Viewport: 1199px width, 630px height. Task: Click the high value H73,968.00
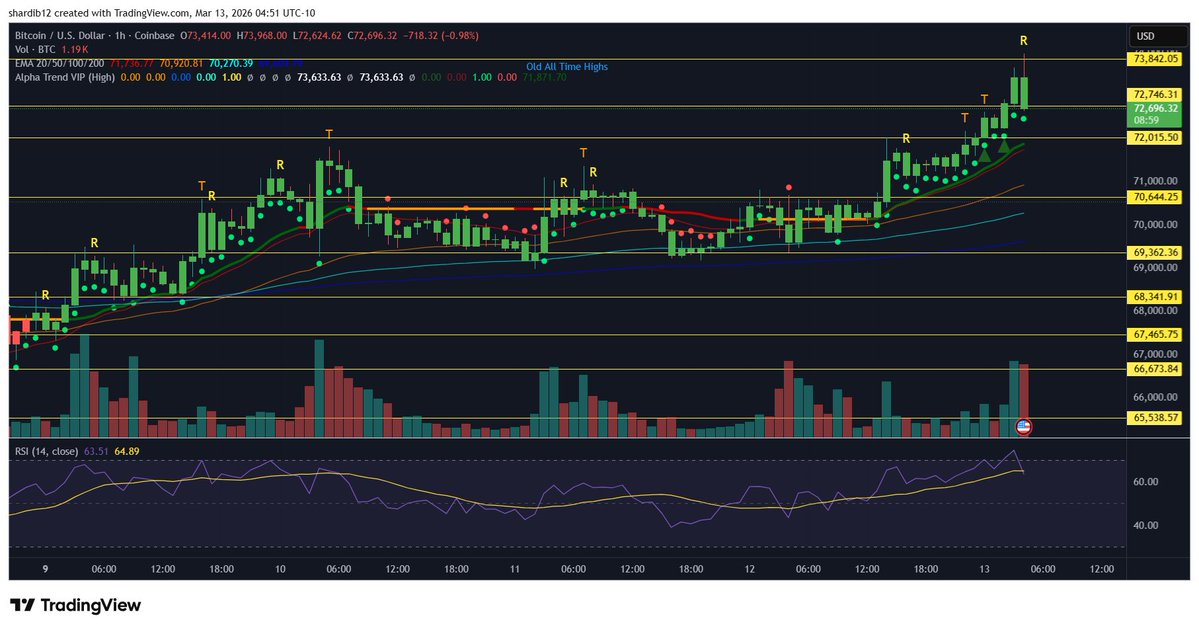[262, 36]
